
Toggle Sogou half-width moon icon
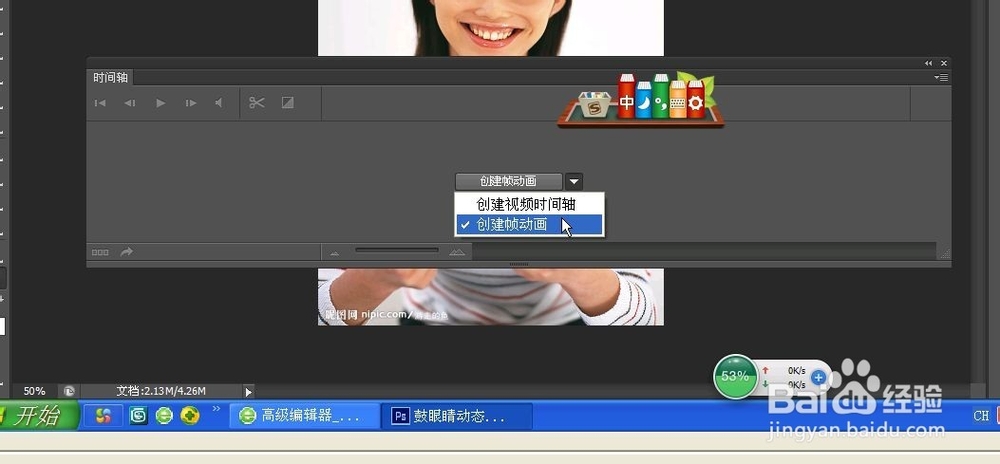click(644, 101)
